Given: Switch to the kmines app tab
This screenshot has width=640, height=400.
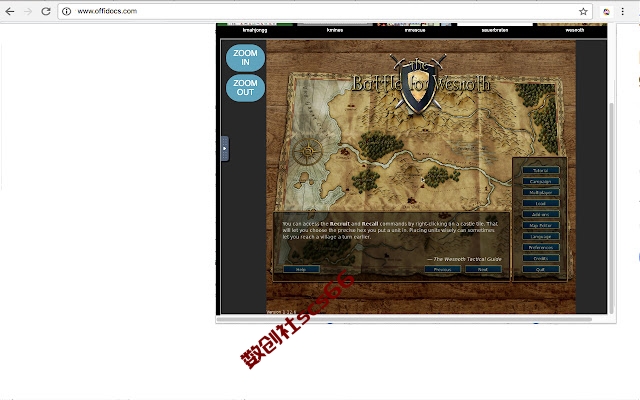Looking at the screenshot, I should [x=335, y=30].
